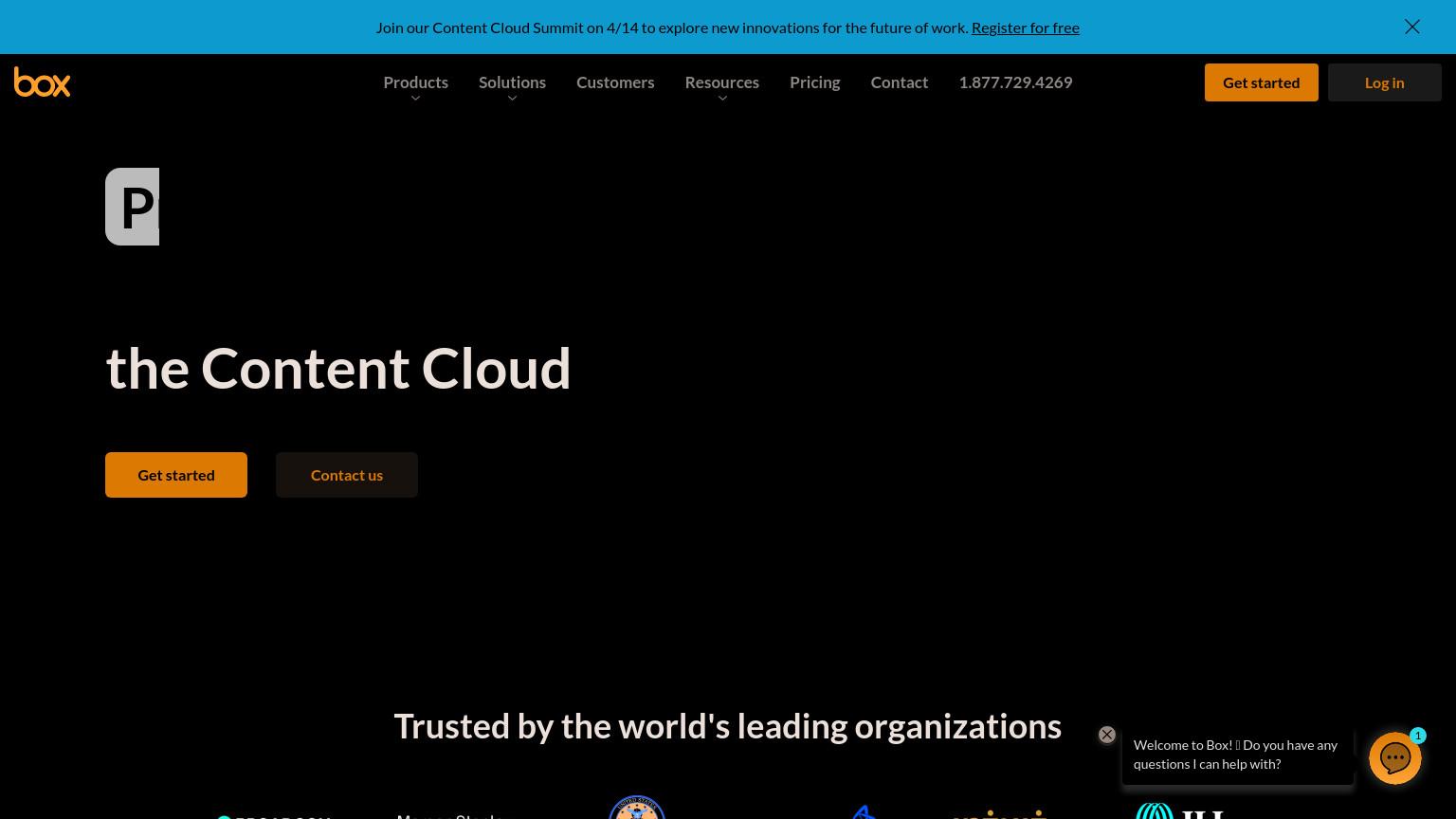Click the circular seal customer logo

coord(637,807)
